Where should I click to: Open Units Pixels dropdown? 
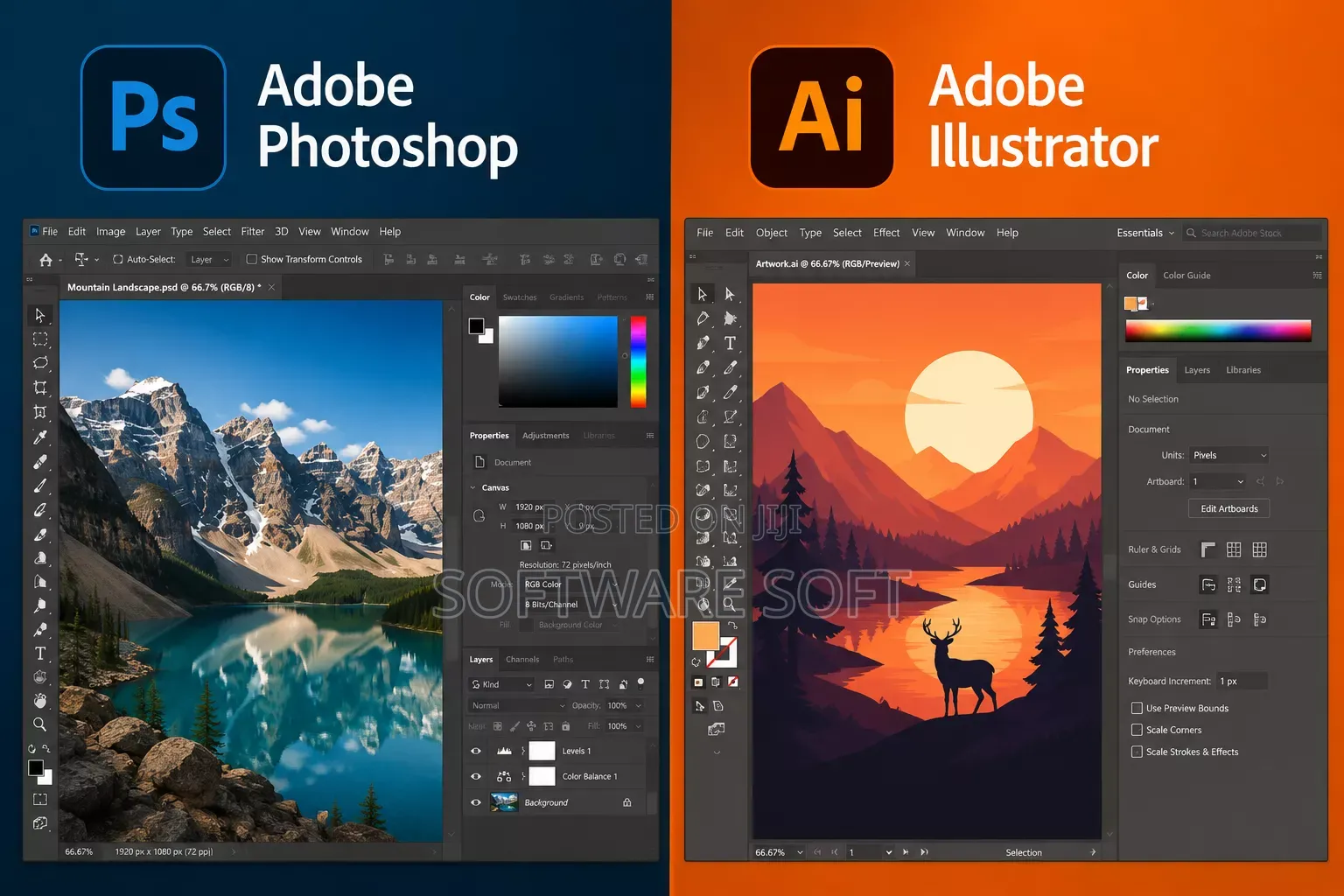(x=1228, y=455)
